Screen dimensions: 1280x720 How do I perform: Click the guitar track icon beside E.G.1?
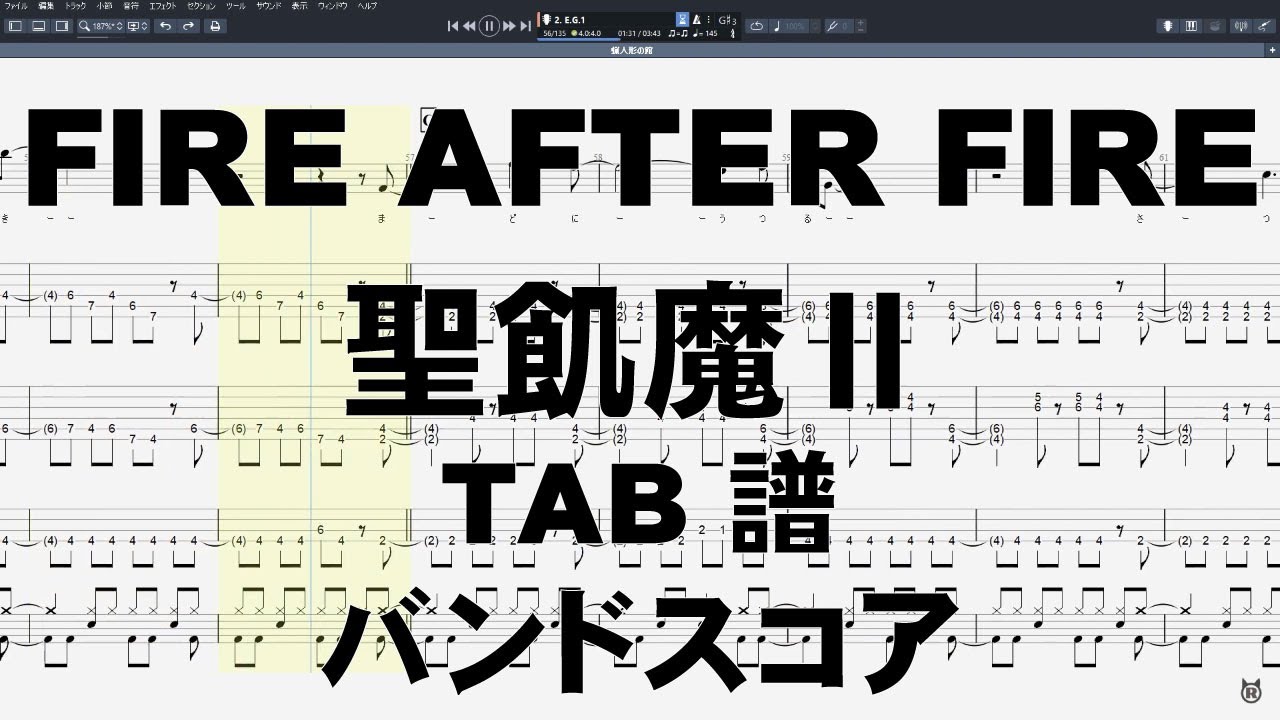pyautogui.click(x=547, y=19)
